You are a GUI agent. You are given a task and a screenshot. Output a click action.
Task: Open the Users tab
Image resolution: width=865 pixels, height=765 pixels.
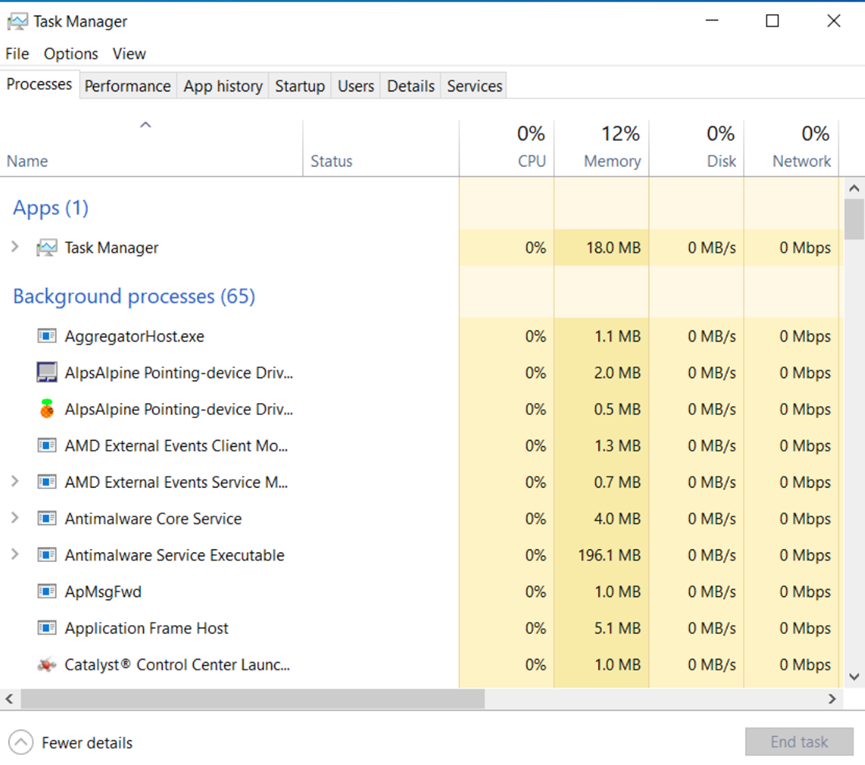click(x=356, y=86)
